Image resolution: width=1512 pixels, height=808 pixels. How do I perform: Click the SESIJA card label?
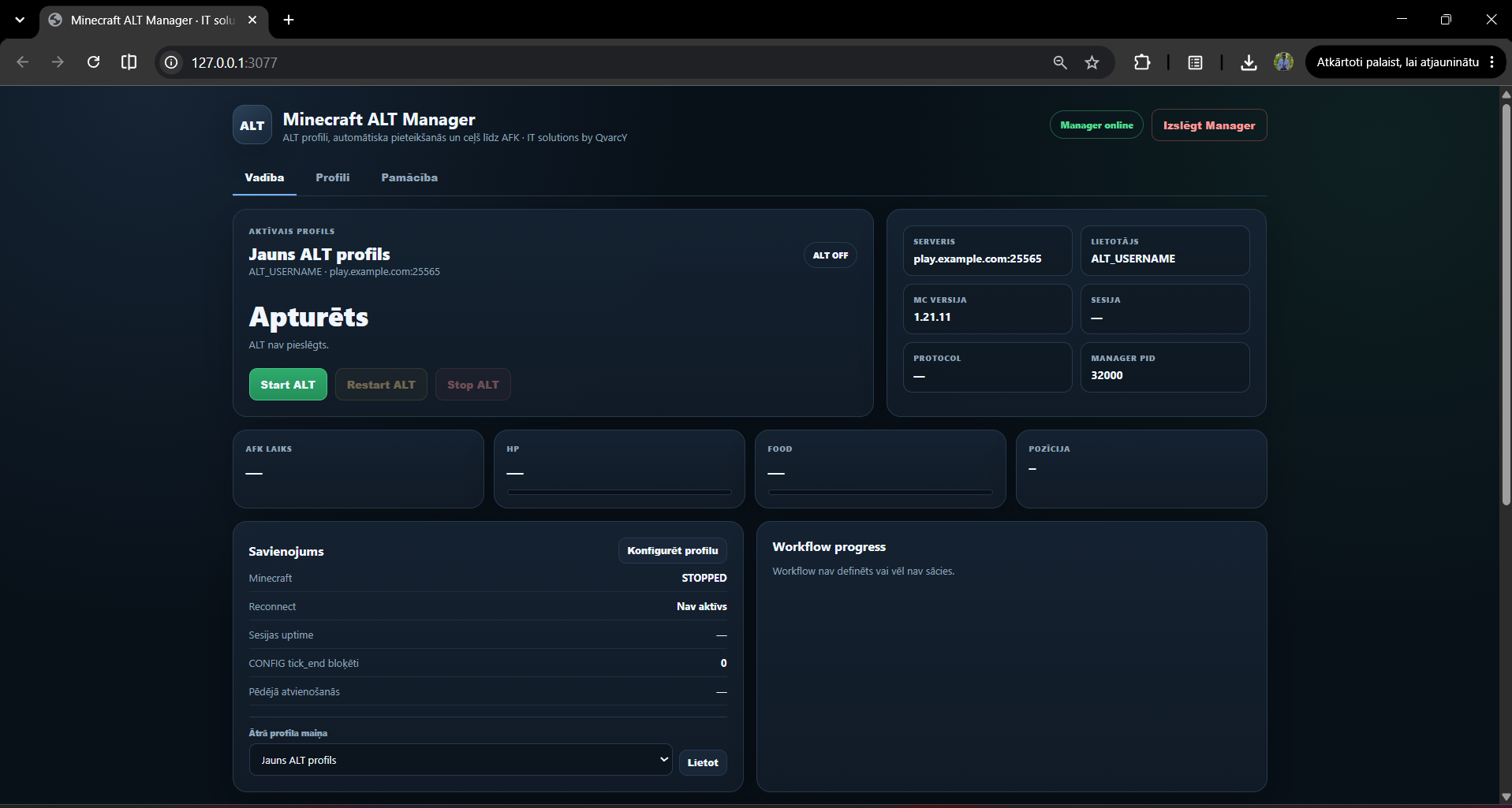1105,300
